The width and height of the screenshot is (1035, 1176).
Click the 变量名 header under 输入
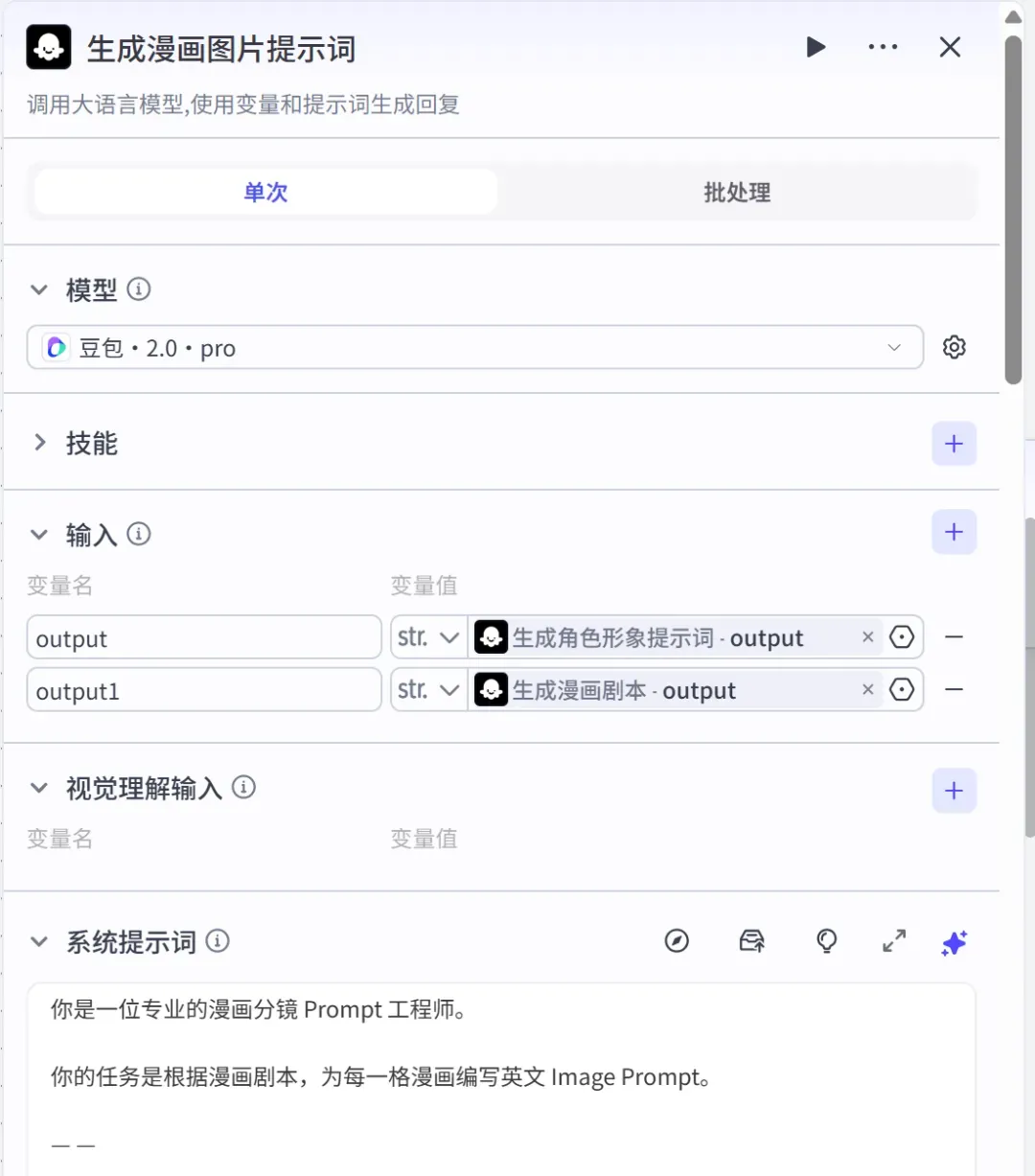pyautogui.click(x=59, y=586)
